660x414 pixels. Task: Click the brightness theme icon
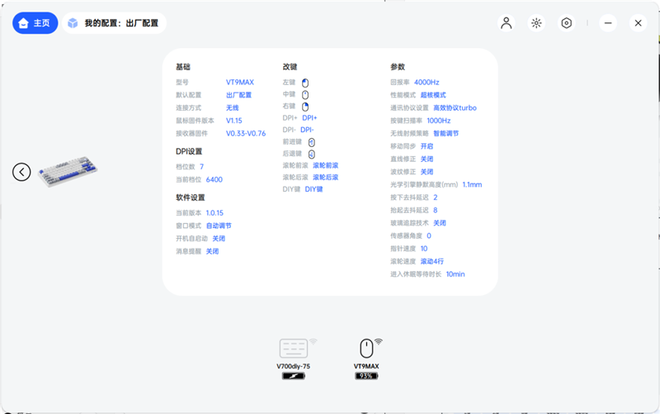click(536, 23)
